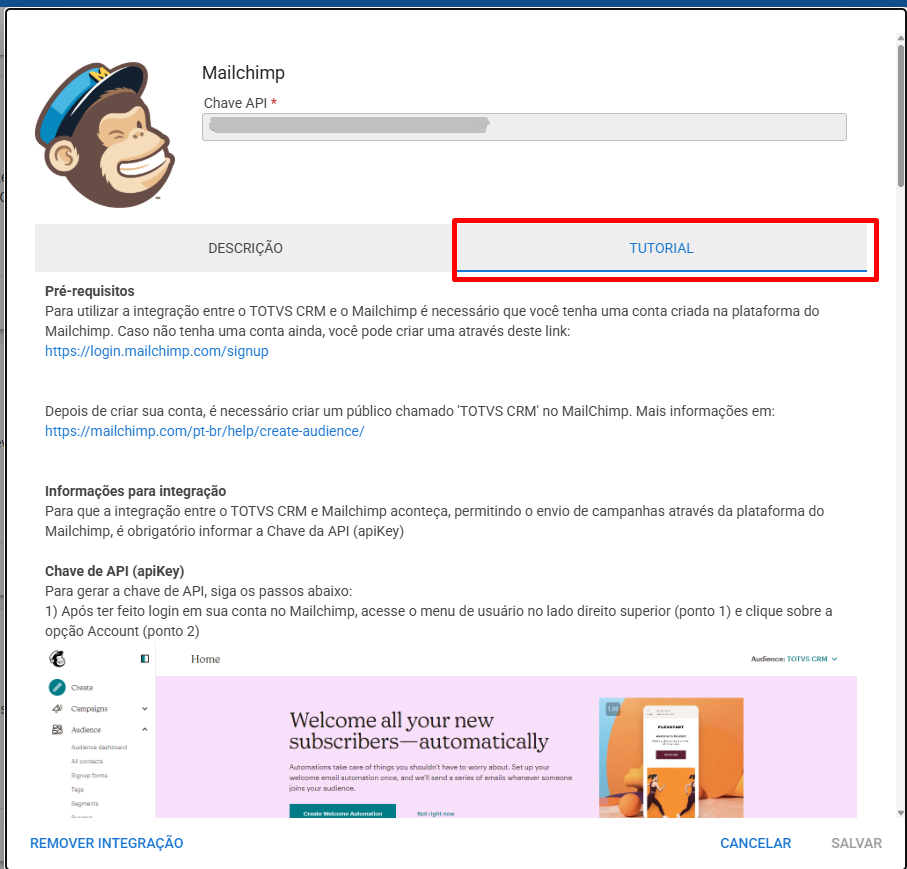Open the mailchimp.com create-audience help link

(205, 431)
